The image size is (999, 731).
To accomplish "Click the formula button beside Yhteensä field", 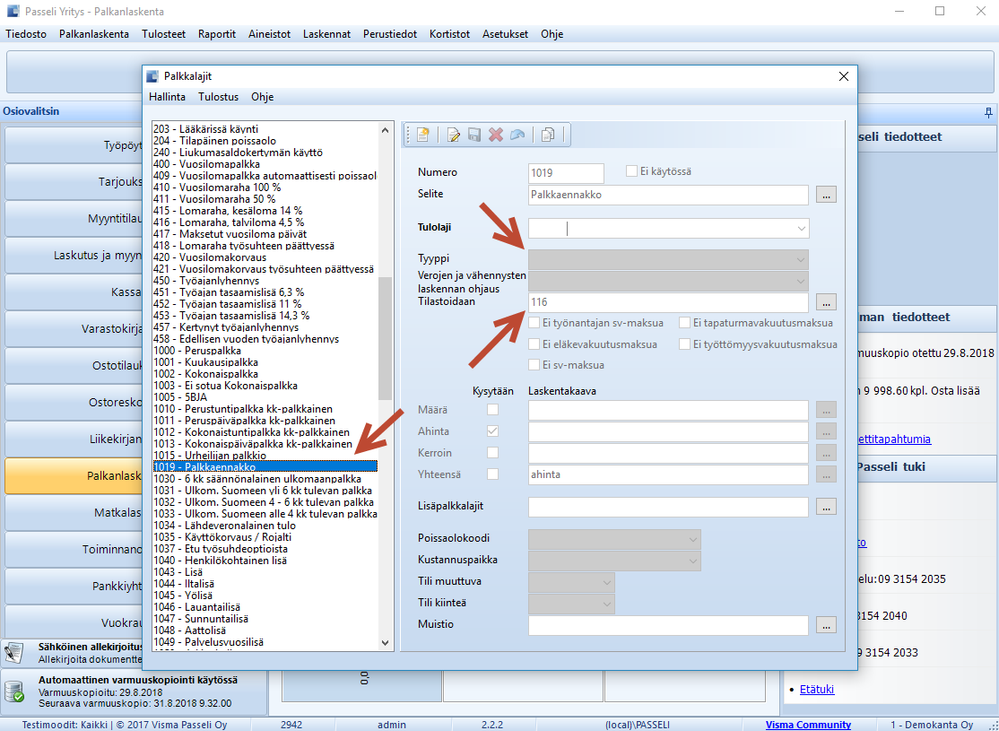I will [826, 475].
